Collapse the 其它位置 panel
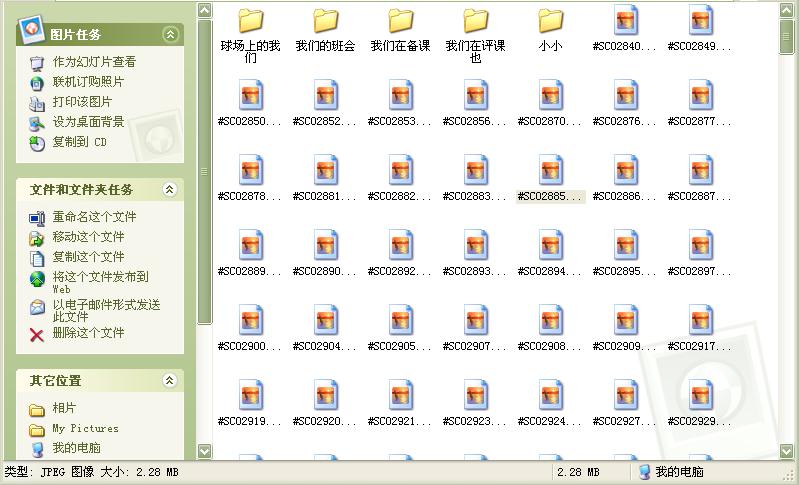This screenshot has height=485, width=799. pos(170,380)
